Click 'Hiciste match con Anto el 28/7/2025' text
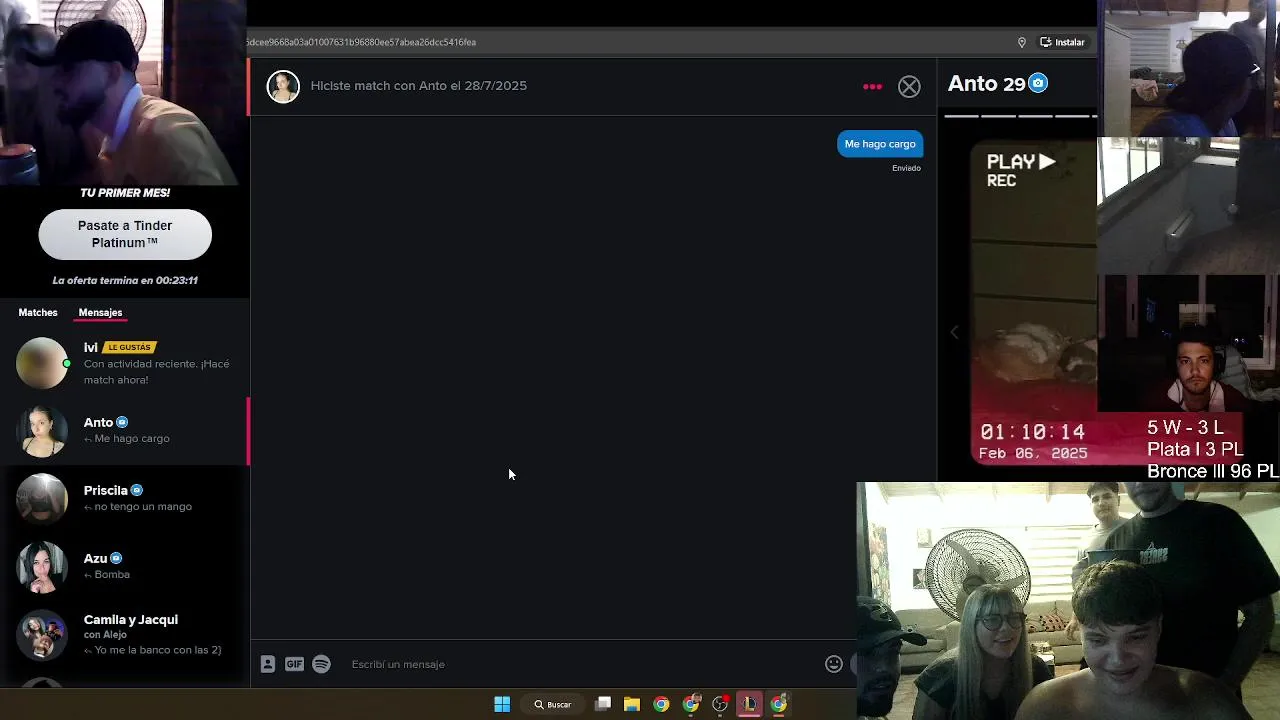The width and height of the screenshot is (1280, 720). tap(418, 86)
